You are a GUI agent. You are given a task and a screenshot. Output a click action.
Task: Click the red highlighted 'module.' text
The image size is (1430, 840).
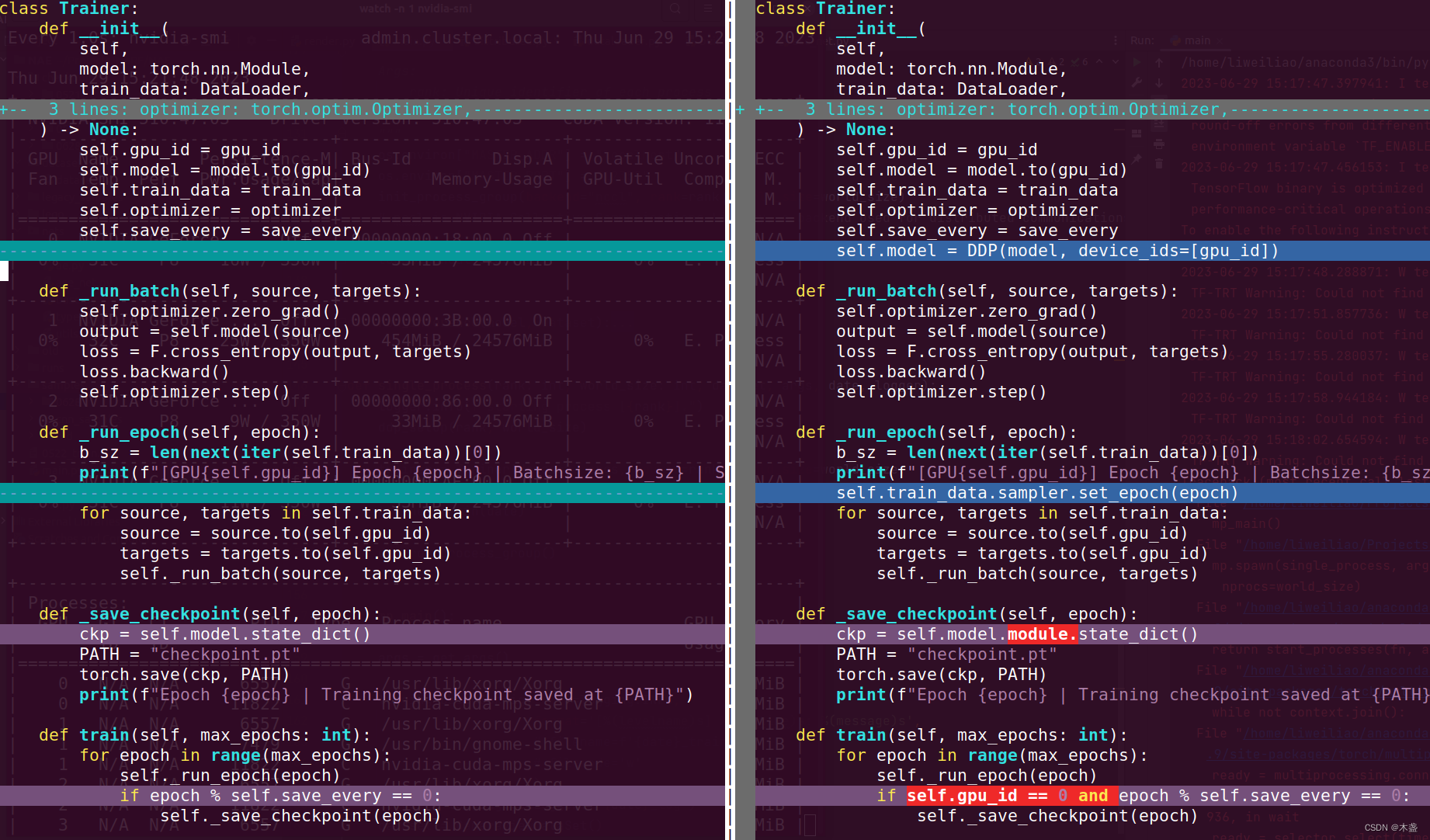1043,634
